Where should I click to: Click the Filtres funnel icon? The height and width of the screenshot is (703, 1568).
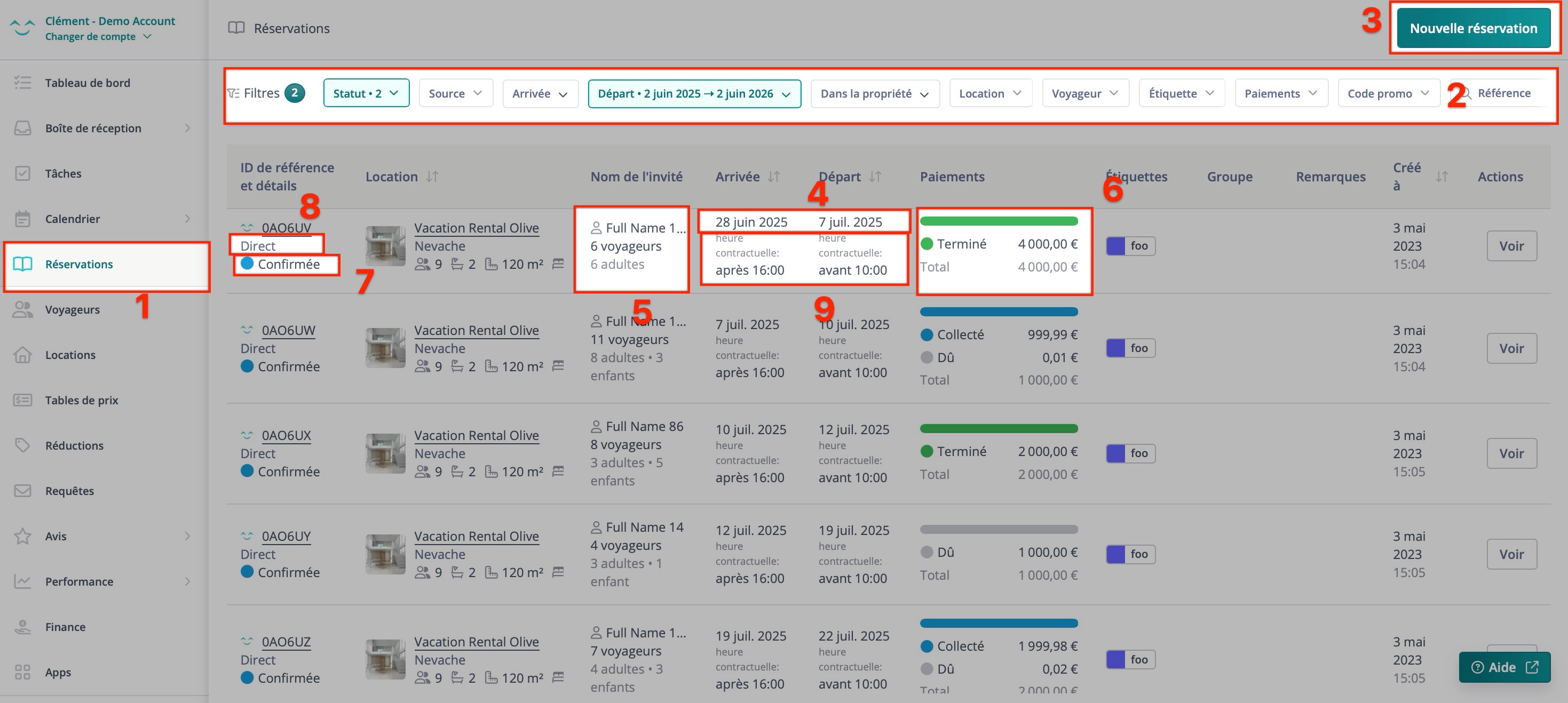[x=233, y=93]
